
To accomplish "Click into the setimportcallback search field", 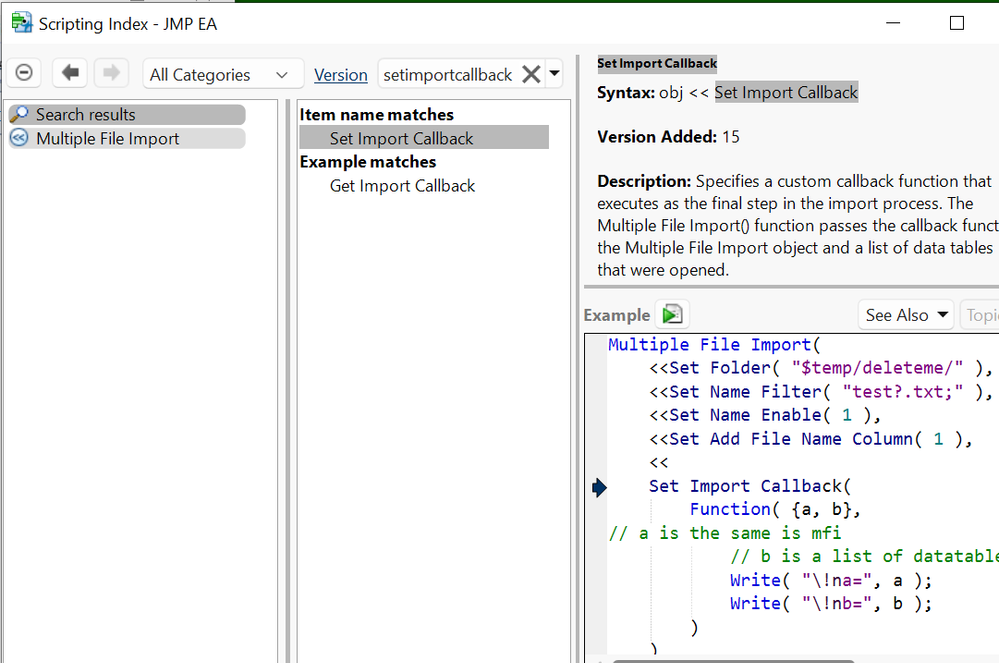I will pos(446,75).
